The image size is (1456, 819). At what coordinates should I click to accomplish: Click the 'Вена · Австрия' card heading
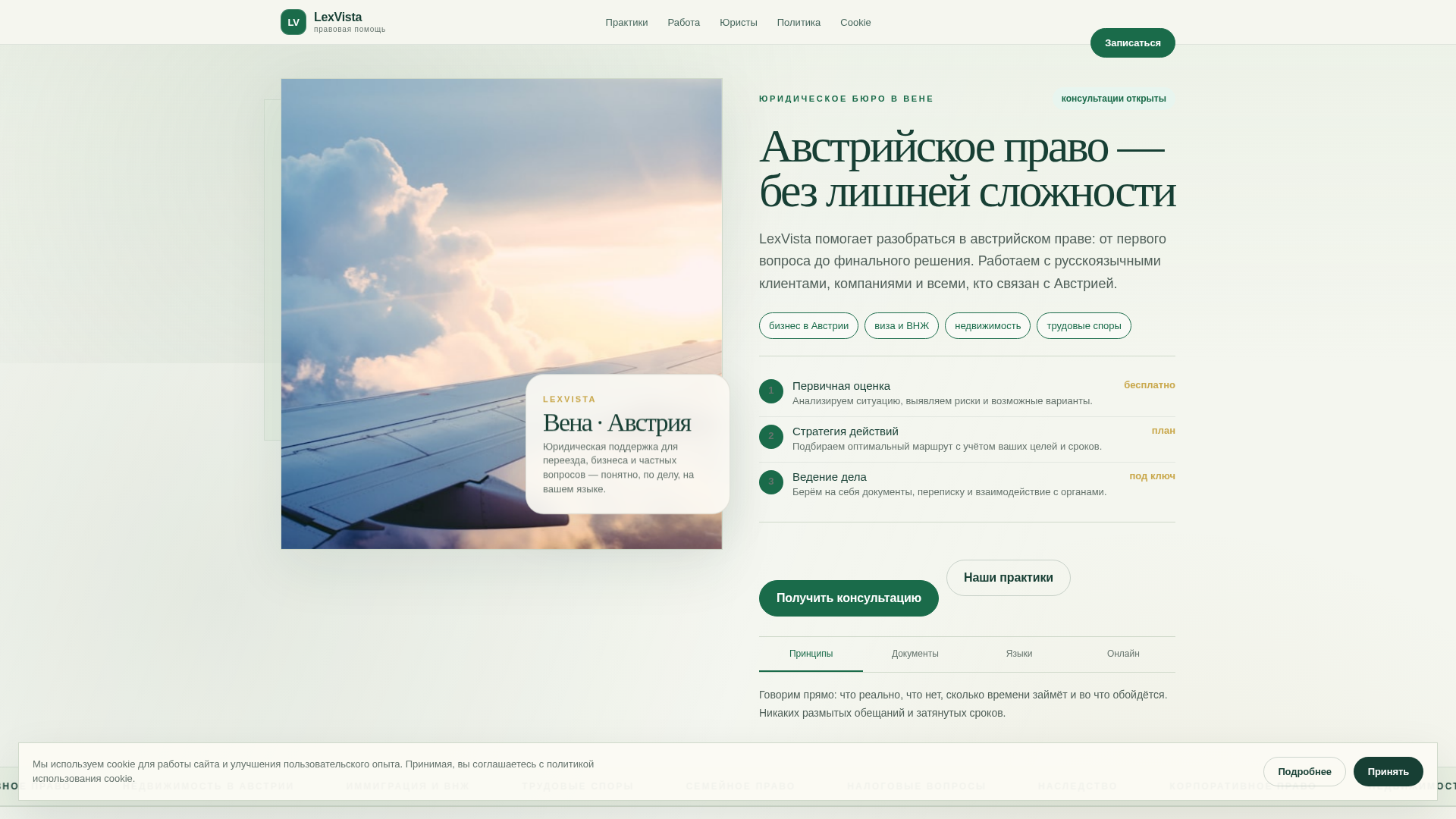point(617,422)
